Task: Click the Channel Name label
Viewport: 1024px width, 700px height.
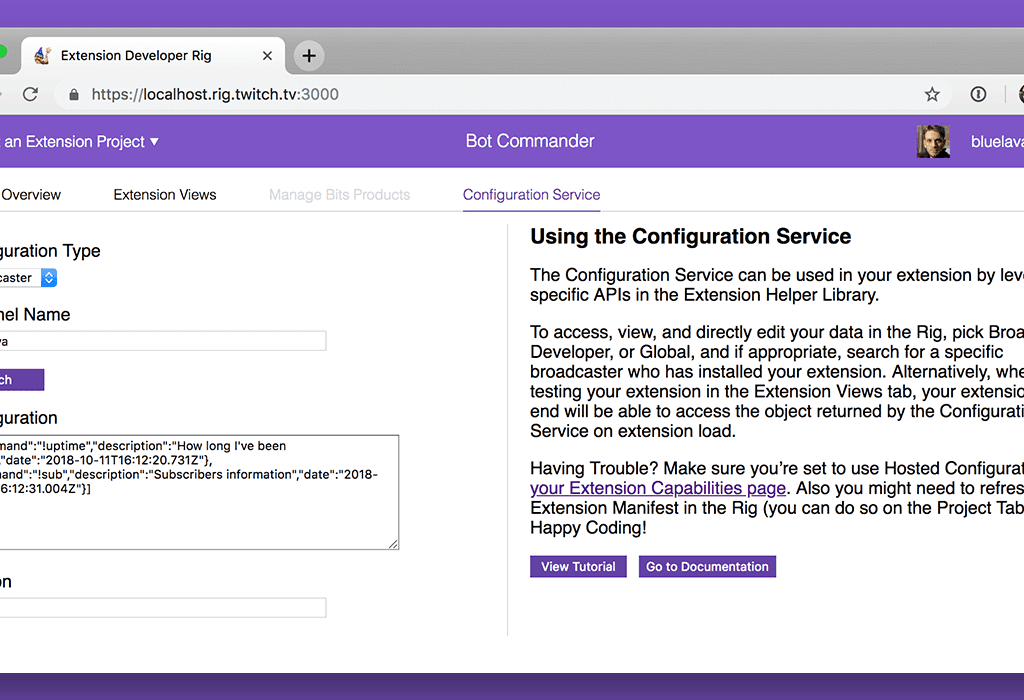Action: [x=35, y=315]
